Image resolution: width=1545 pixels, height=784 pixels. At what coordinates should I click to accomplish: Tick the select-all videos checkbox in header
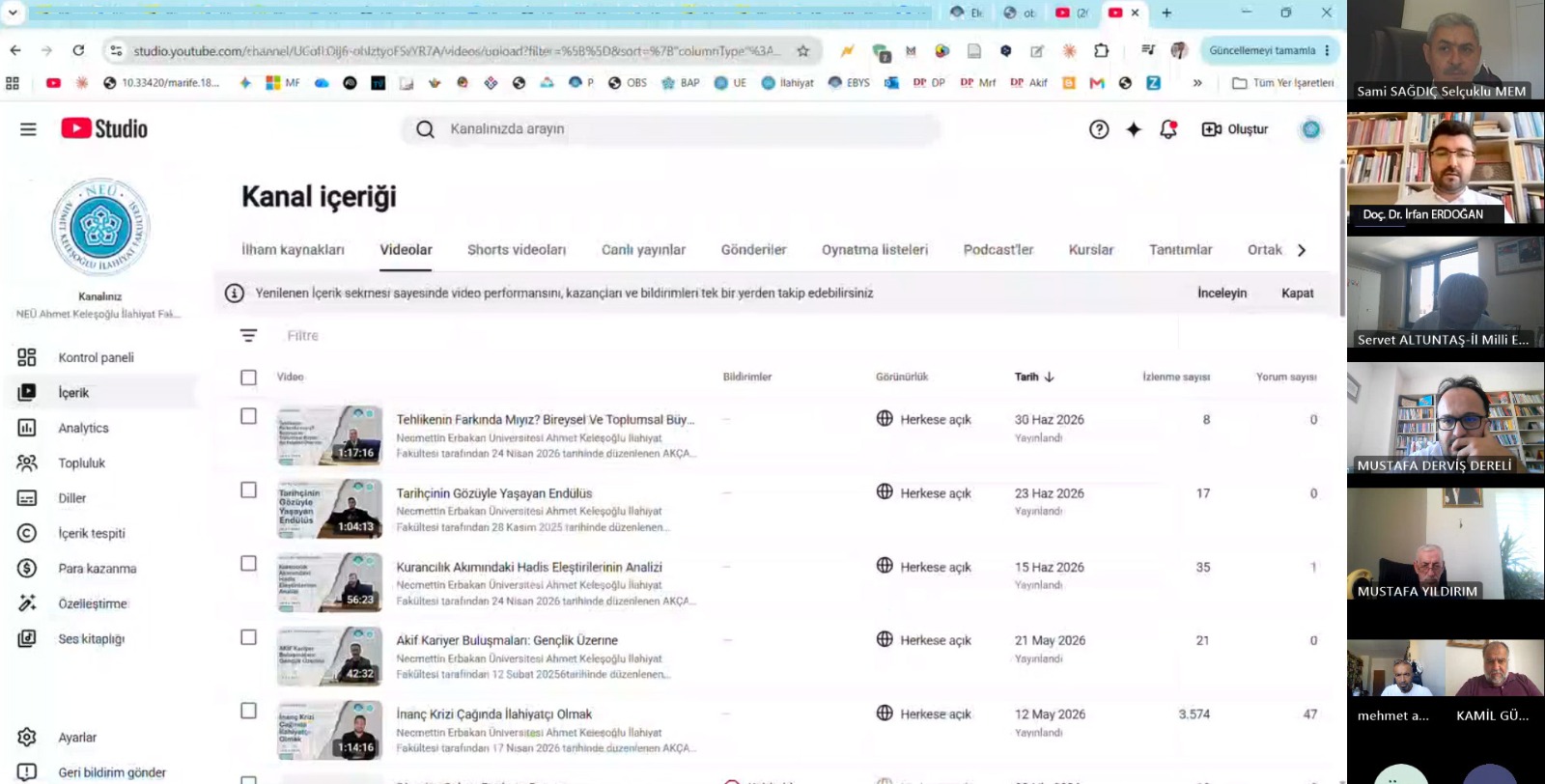[x=248, y=378]
